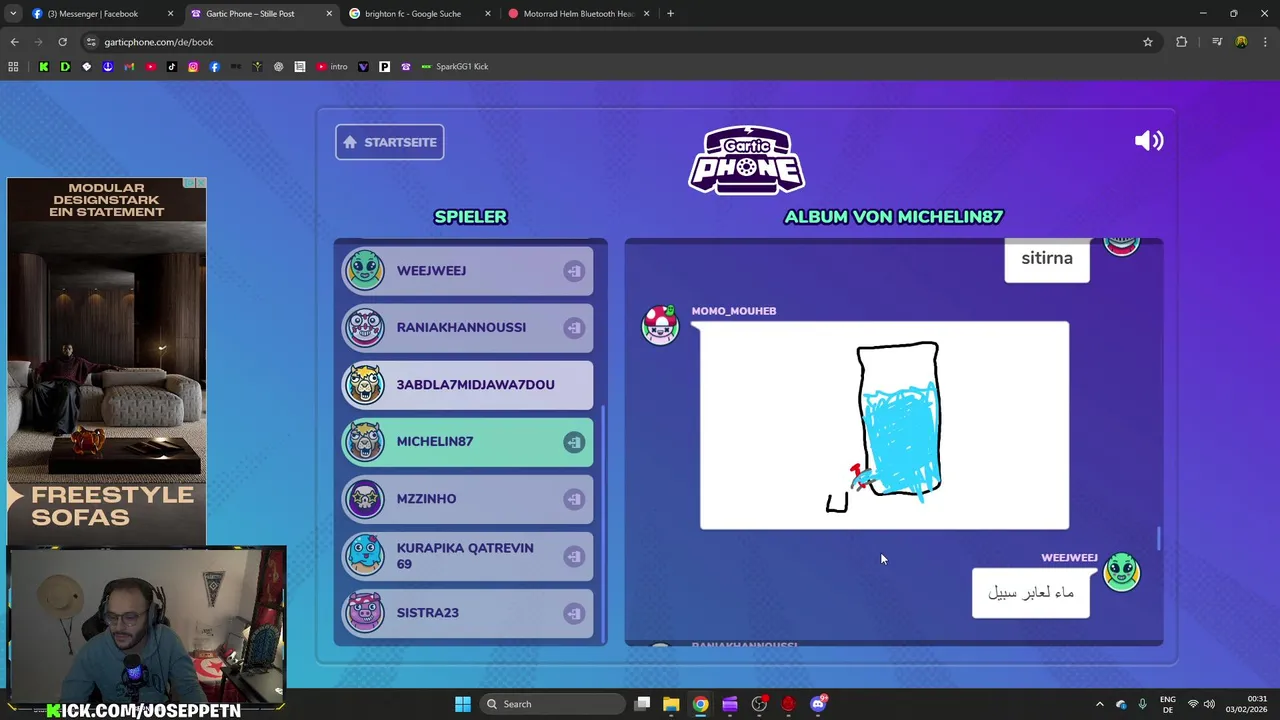Mute the Gartic Phone sound speaker icon
This screenshot has height=720, width=1280.
[x=1149, y=141]
